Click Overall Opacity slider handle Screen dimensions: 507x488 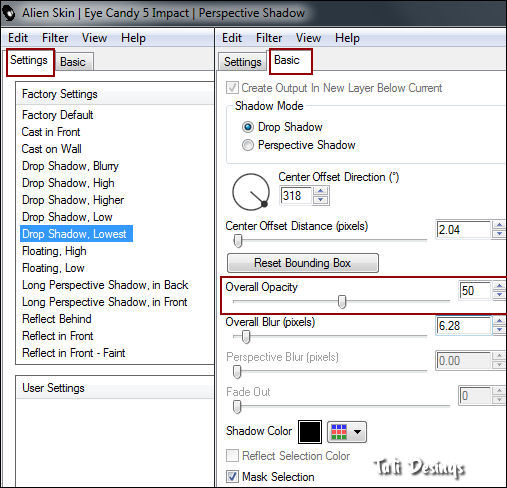pyautogui.click(x=342, y=302)
